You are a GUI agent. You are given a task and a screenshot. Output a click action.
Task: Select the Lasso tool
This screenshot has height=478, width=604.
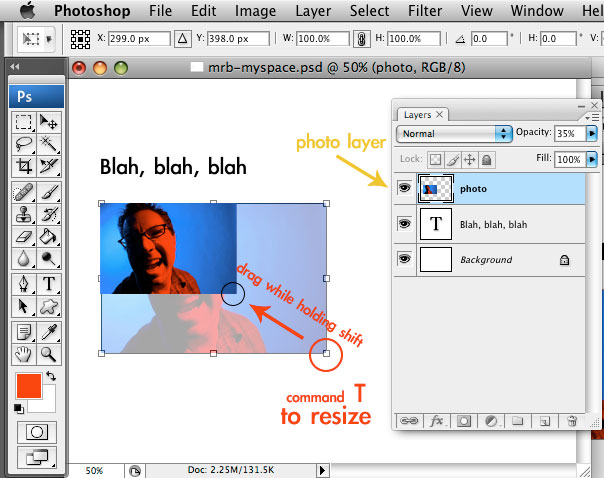pos(24,144)
